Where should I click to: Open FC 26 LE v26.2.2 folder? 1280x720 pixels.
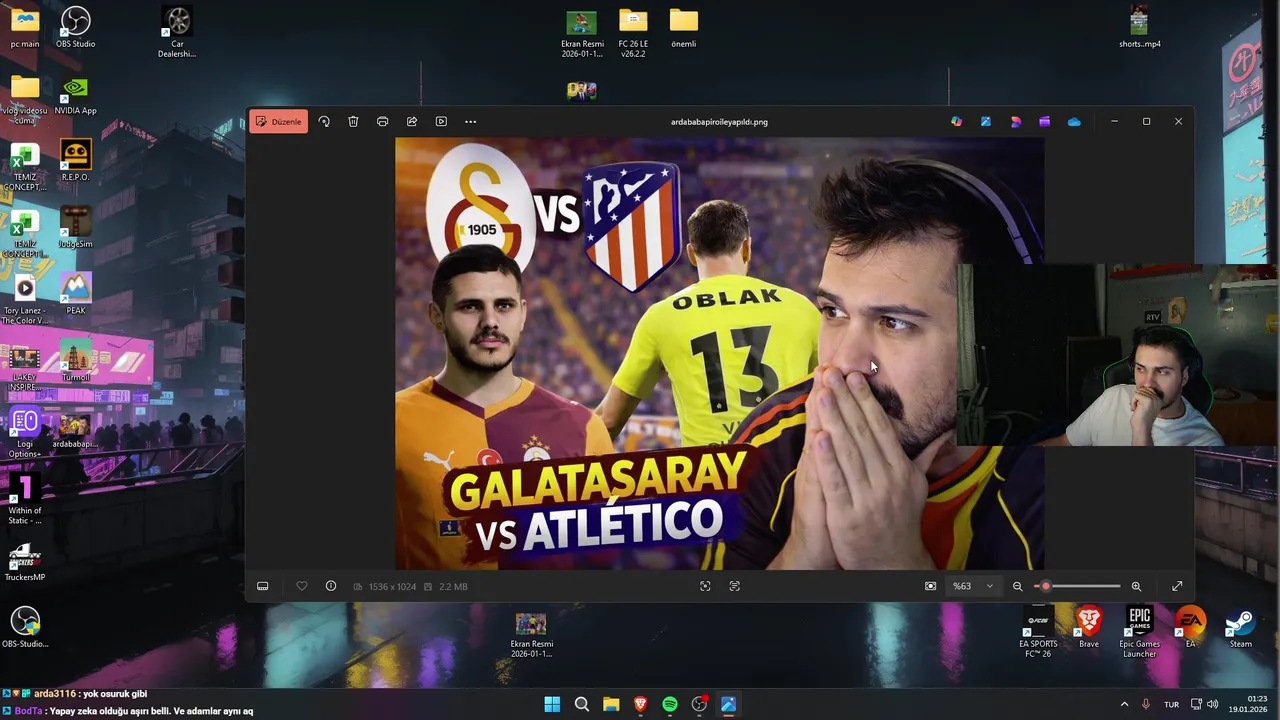point(633,33)
